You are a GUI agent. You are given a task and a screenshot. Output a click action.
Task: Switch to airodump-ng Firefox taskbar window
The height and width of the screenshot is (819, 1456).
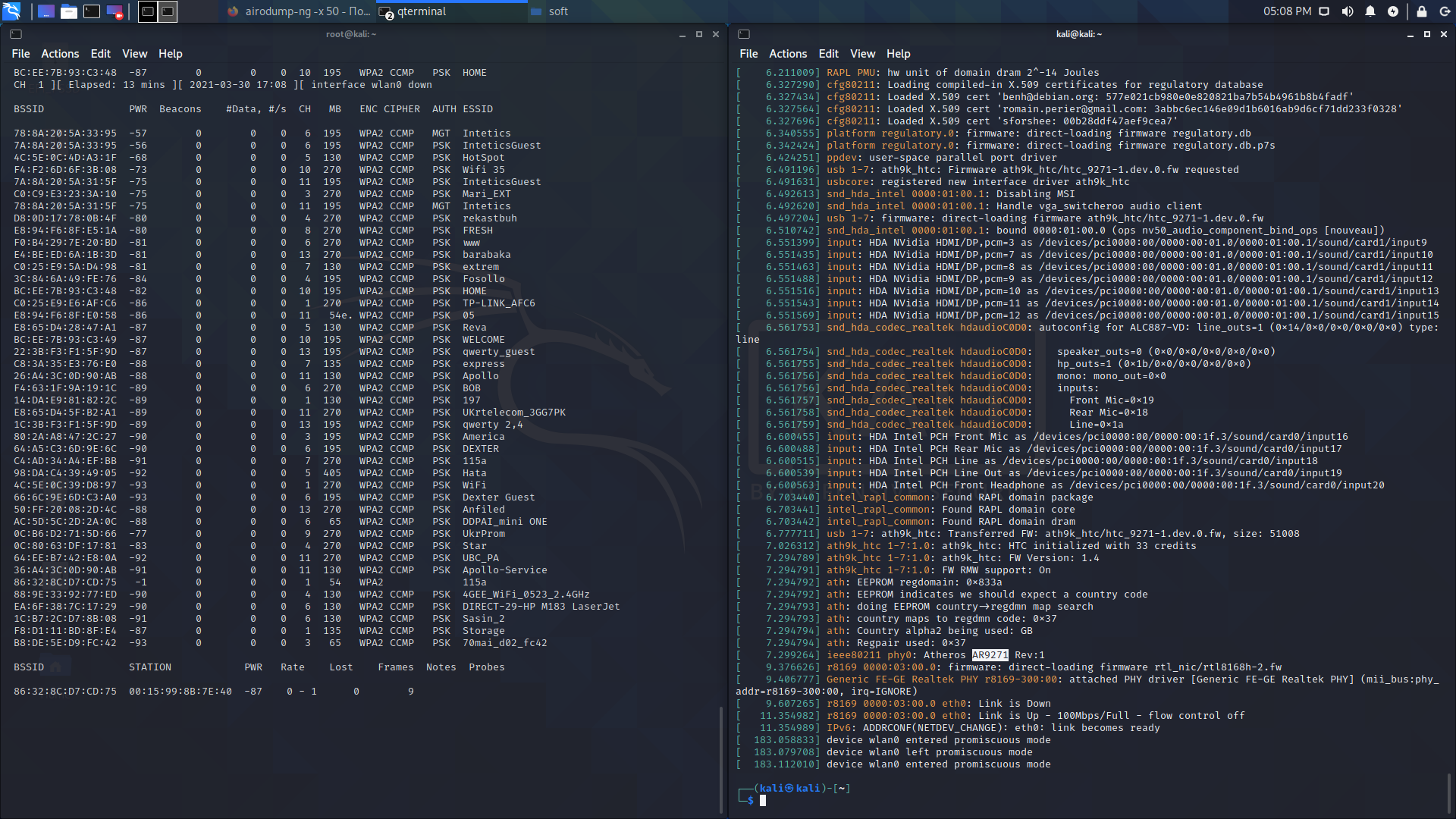pos(300,11)
